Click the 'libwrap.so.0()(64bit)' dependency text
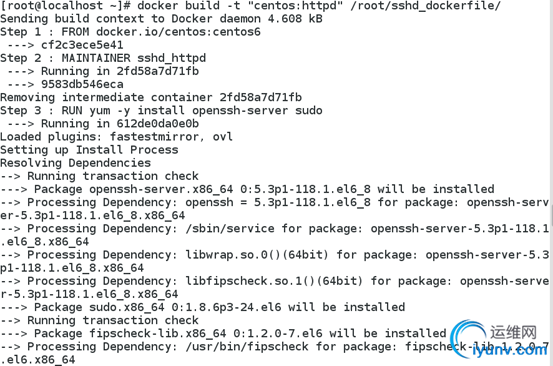This screenshot has height=366, width=553. point(257,255)
